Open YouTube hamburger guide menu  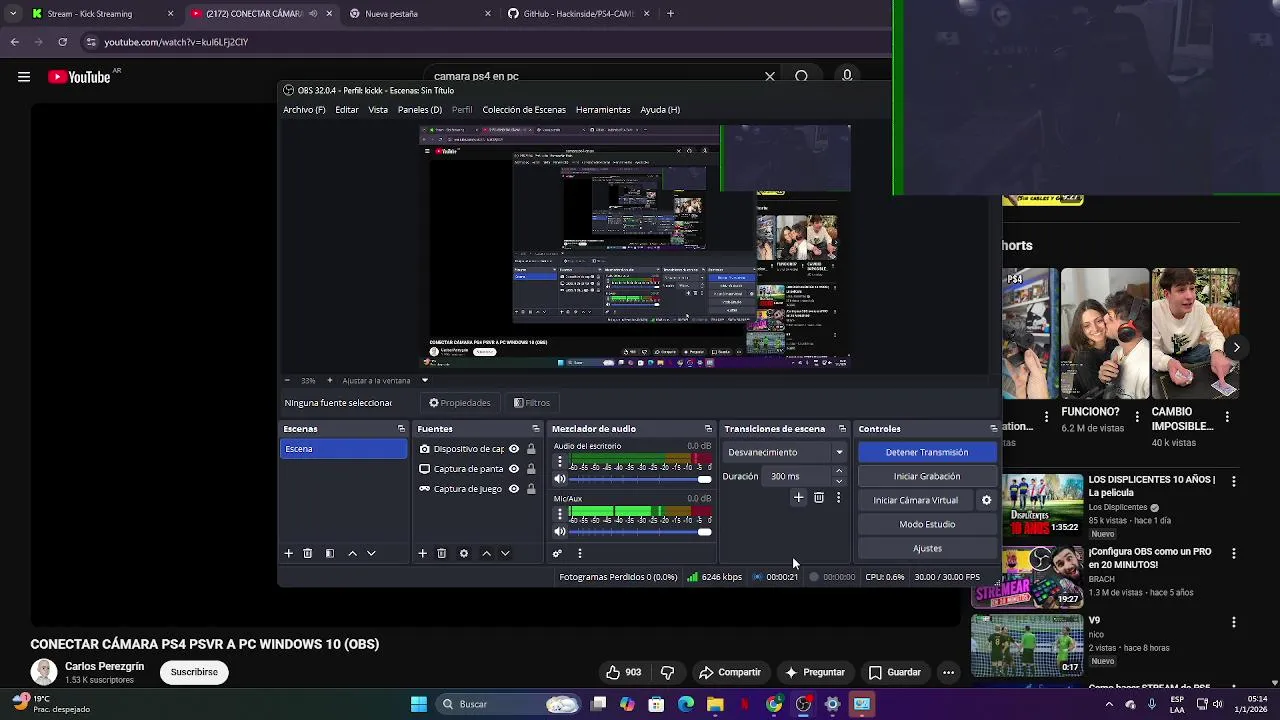[24, 77]
